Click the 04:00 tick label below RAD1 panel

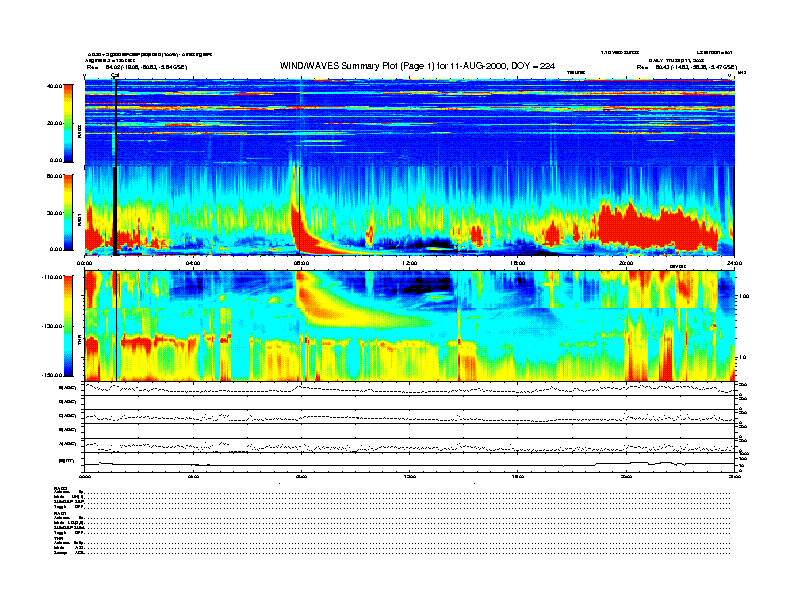[x=192, y=263]
